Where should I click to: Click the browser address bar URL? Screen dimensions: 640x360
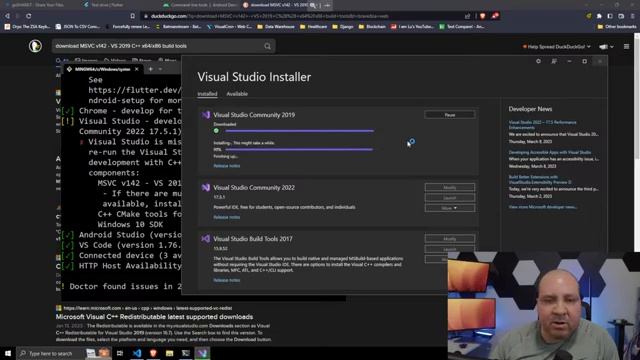pyautogui.click(x=269, y=16)
